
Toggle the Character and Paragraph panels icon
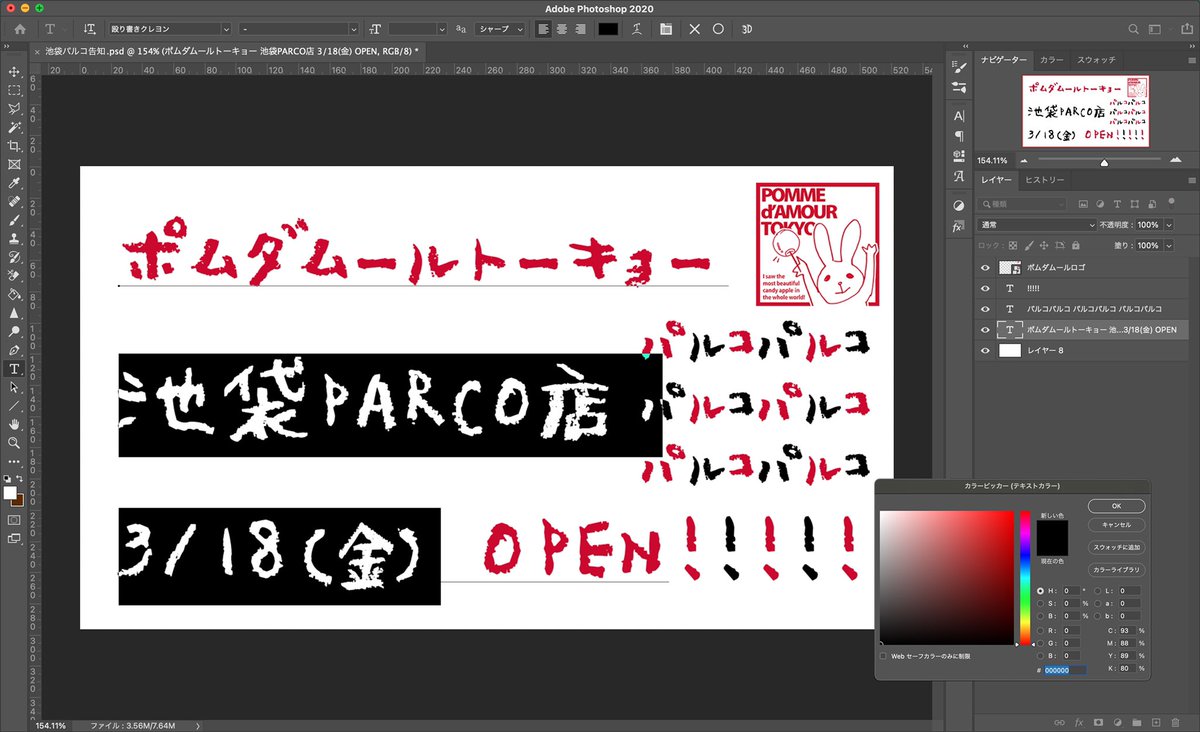tap(665, 29)
